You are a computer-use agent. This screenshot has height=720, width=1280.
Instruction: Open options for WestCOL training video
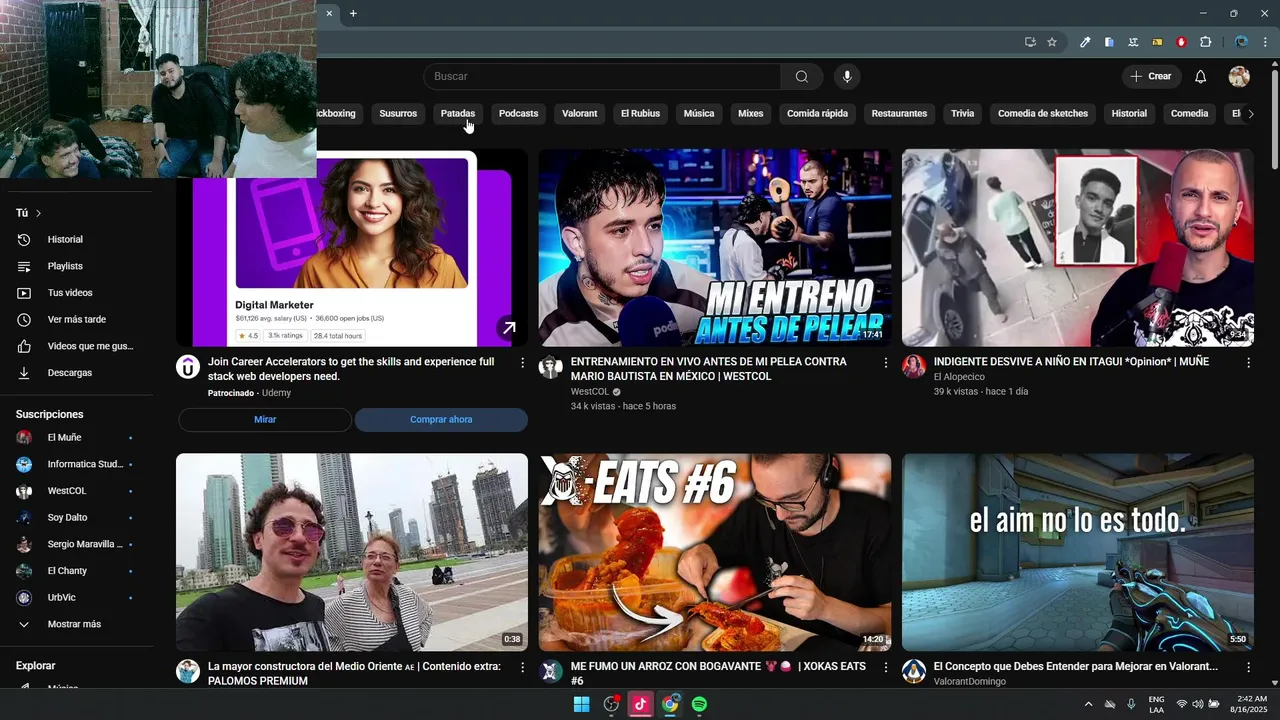(885, 363)
